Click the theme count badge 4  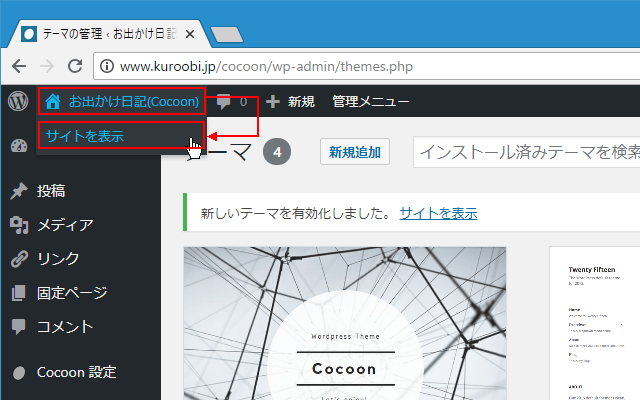coord(277,152)
